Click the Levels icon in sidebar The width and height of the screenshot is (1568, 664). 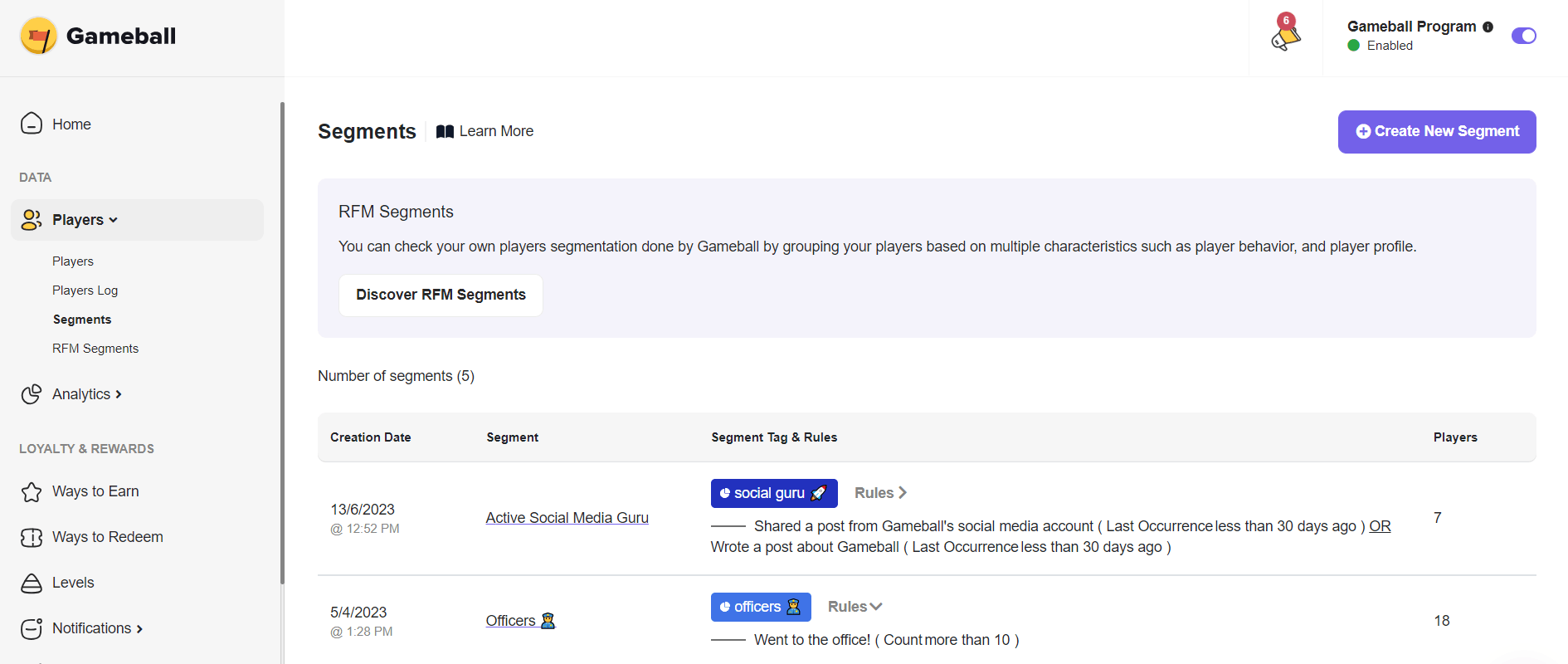tap(32, 583)
